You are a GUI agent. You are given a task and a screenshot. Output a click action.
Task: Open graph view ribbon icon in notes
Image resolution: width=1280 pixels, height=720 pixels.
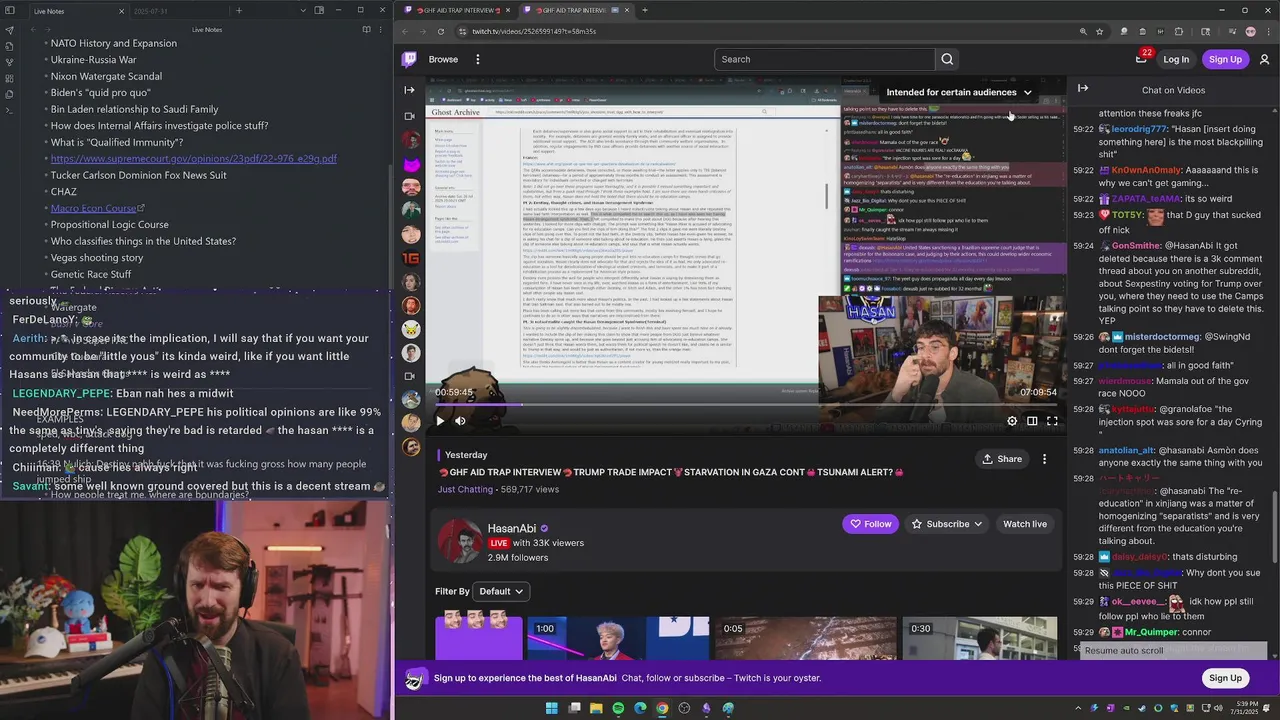[x=10, y=62]
